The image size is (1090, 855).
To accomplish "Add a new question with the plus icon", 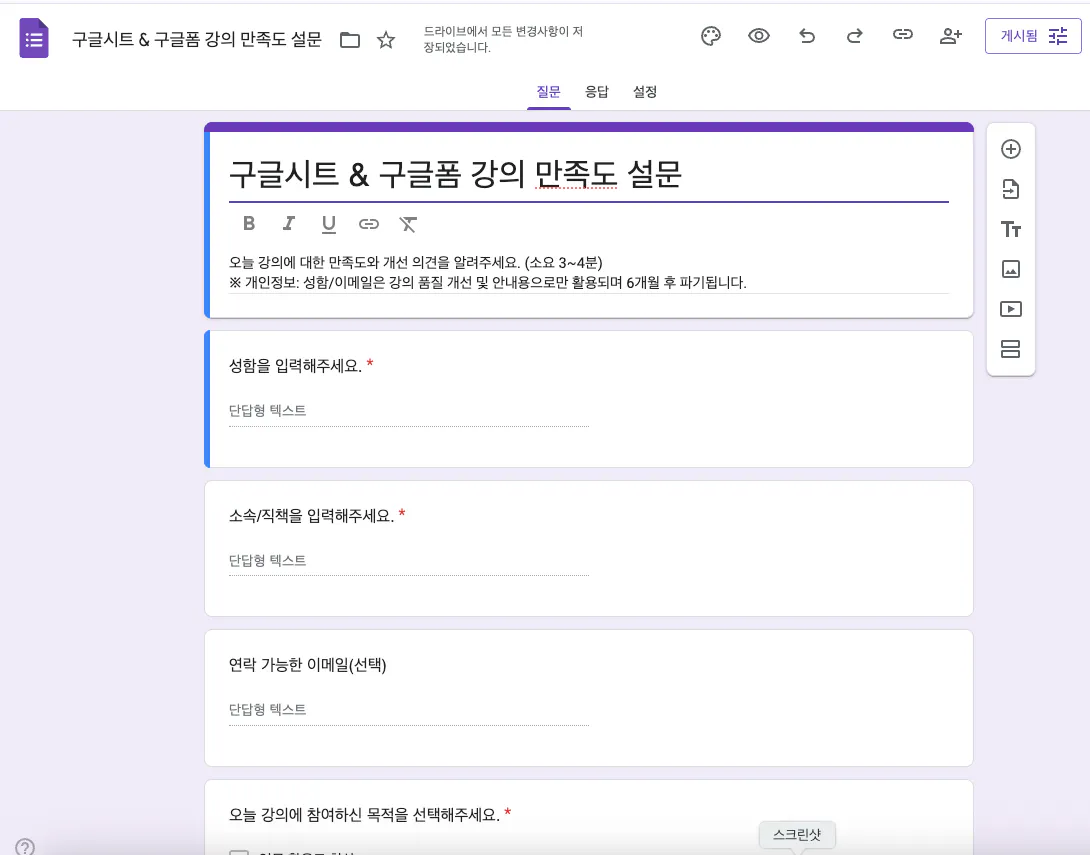I will click(x=1011, y=149).
